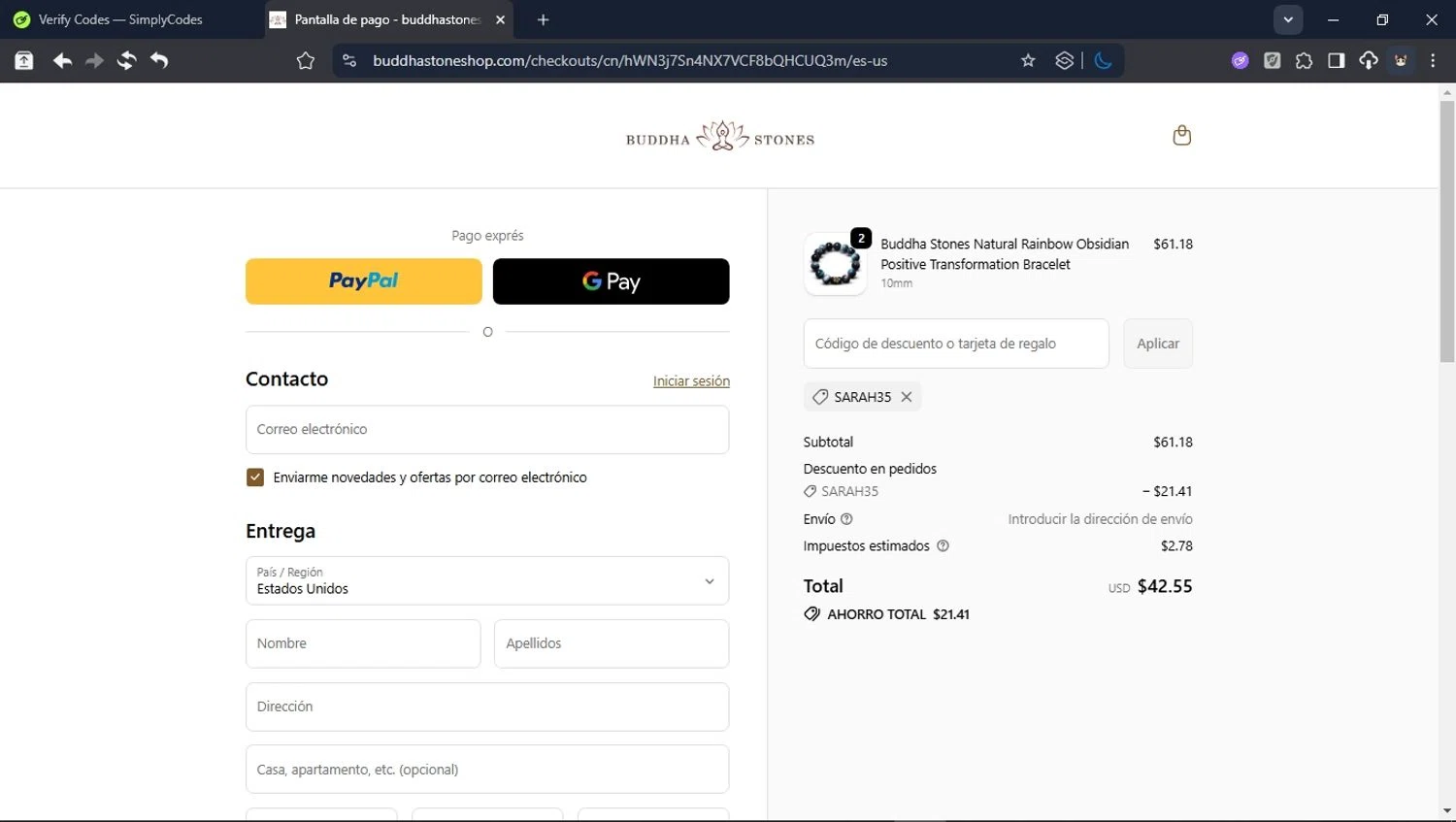Click the Nombre input field
This screenshot has height=822, width=1456.
(363, 643)
